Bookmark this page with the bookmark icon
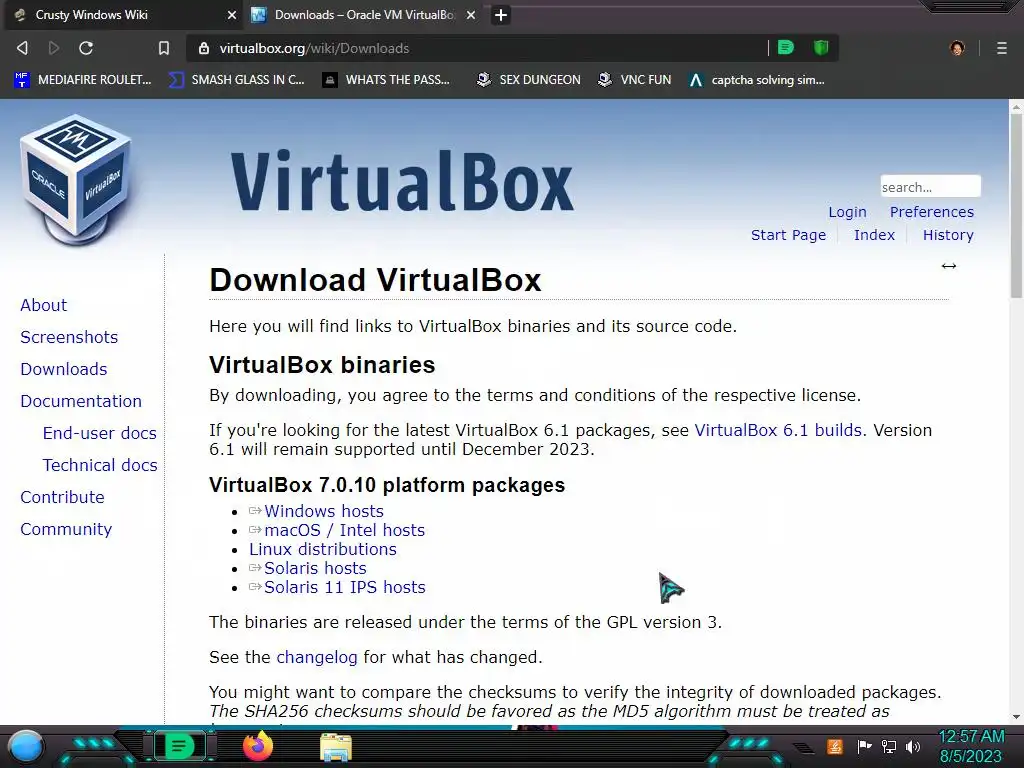 pyautogui.click(x=164, y=48)
